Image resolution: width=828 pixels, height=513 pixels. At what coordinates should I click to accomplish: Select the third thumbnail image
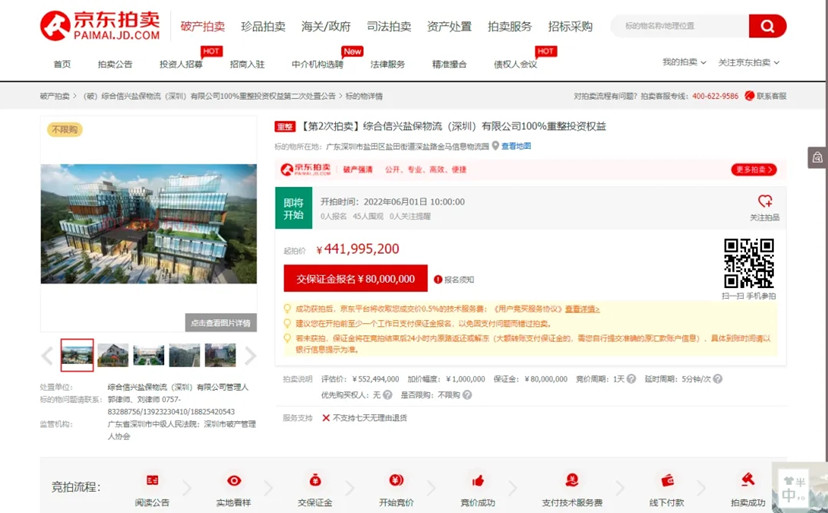(x=148, y=355)
